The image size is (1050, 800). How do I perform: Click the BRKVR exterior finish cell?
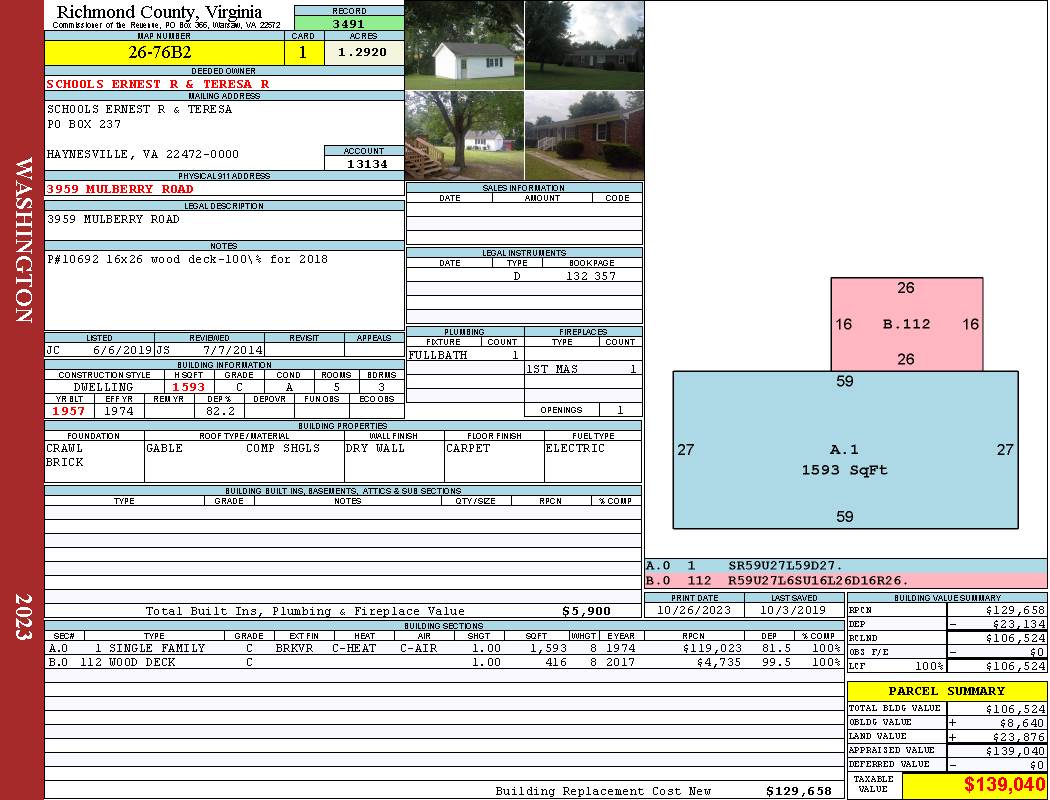point(294,648)
